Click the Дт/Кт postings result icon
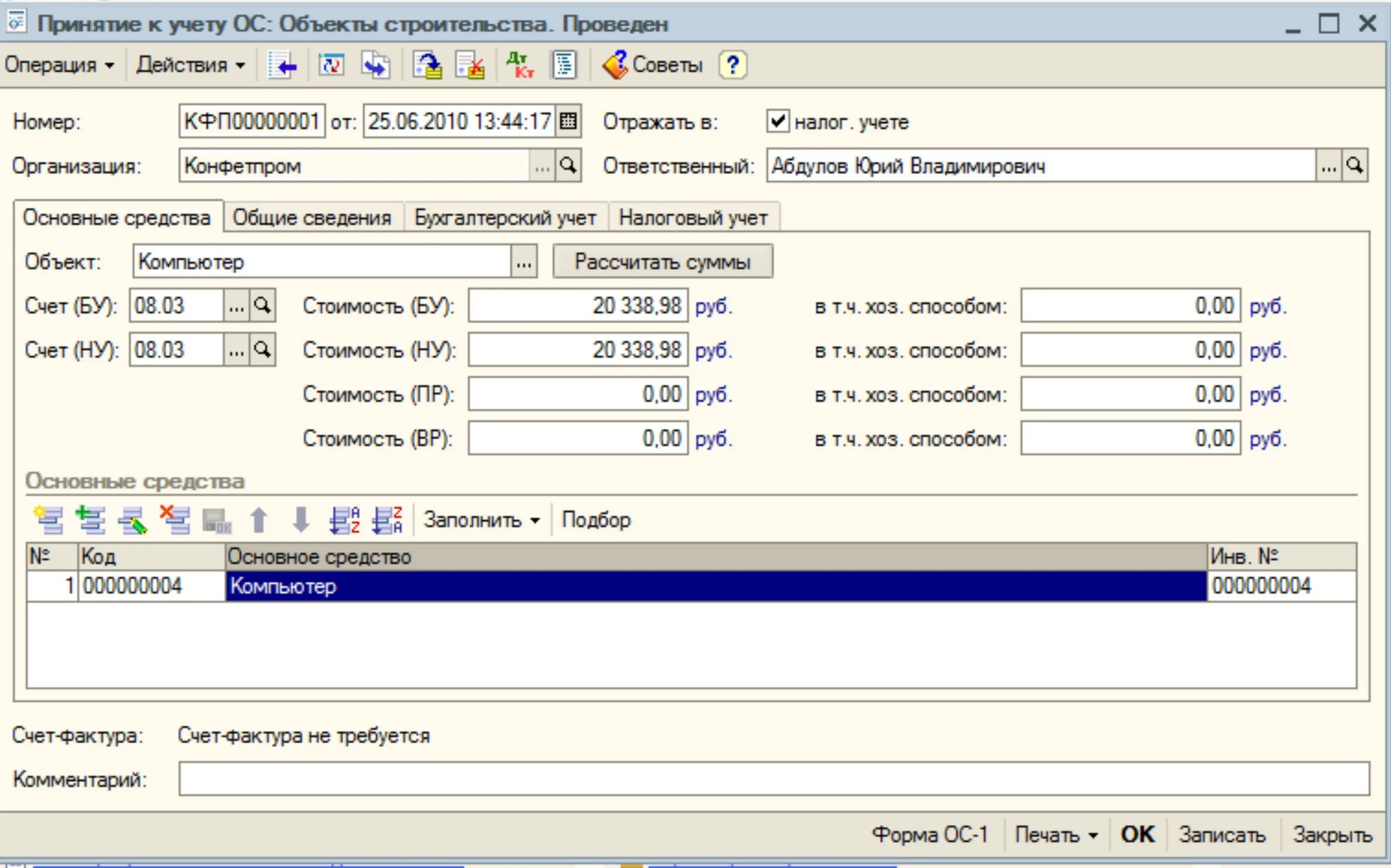The image size is (1391, 868). pos(520,65)
